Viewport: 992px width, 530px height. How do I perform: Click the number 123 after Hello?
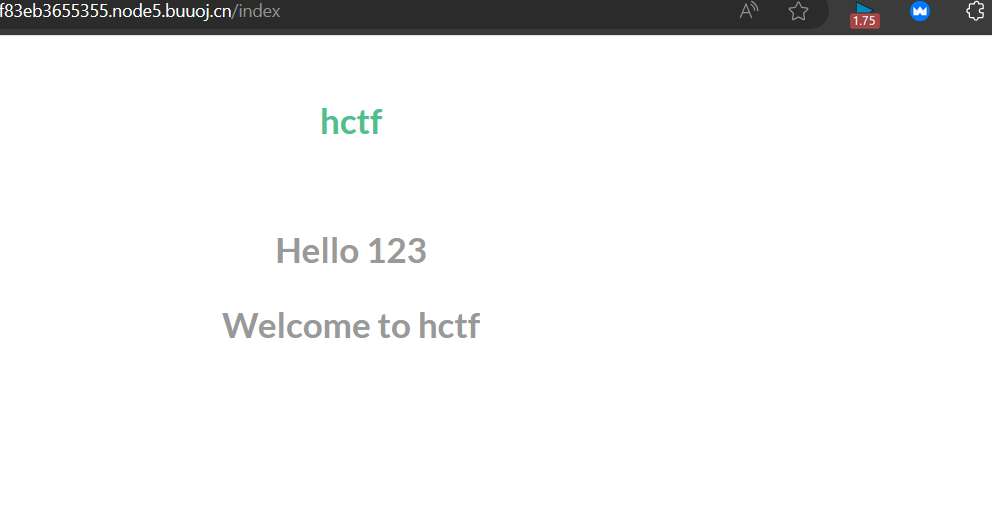397,250
